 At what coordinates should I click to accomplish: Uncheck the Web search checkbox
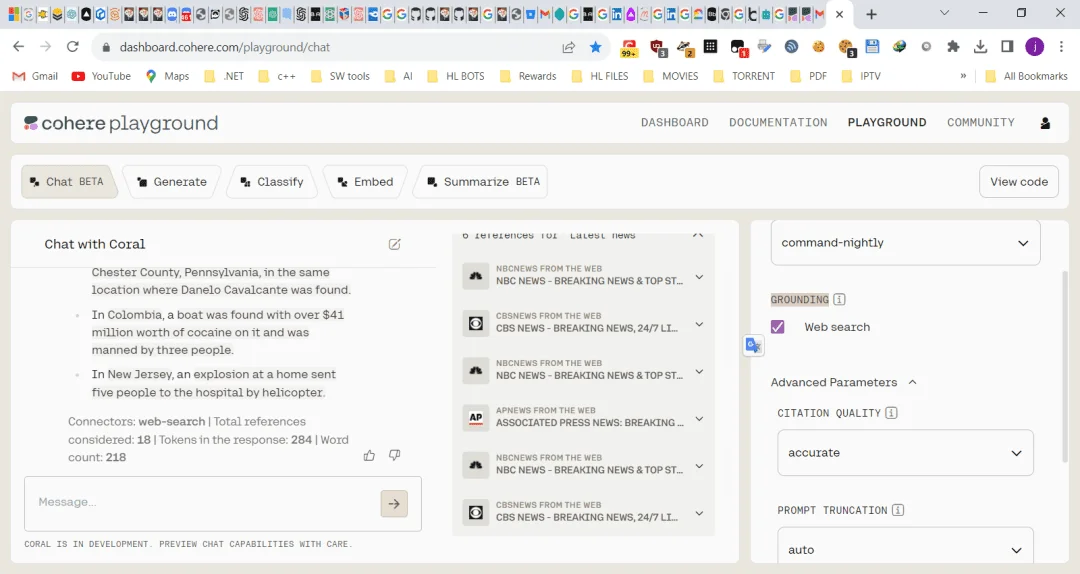[778, 327]
